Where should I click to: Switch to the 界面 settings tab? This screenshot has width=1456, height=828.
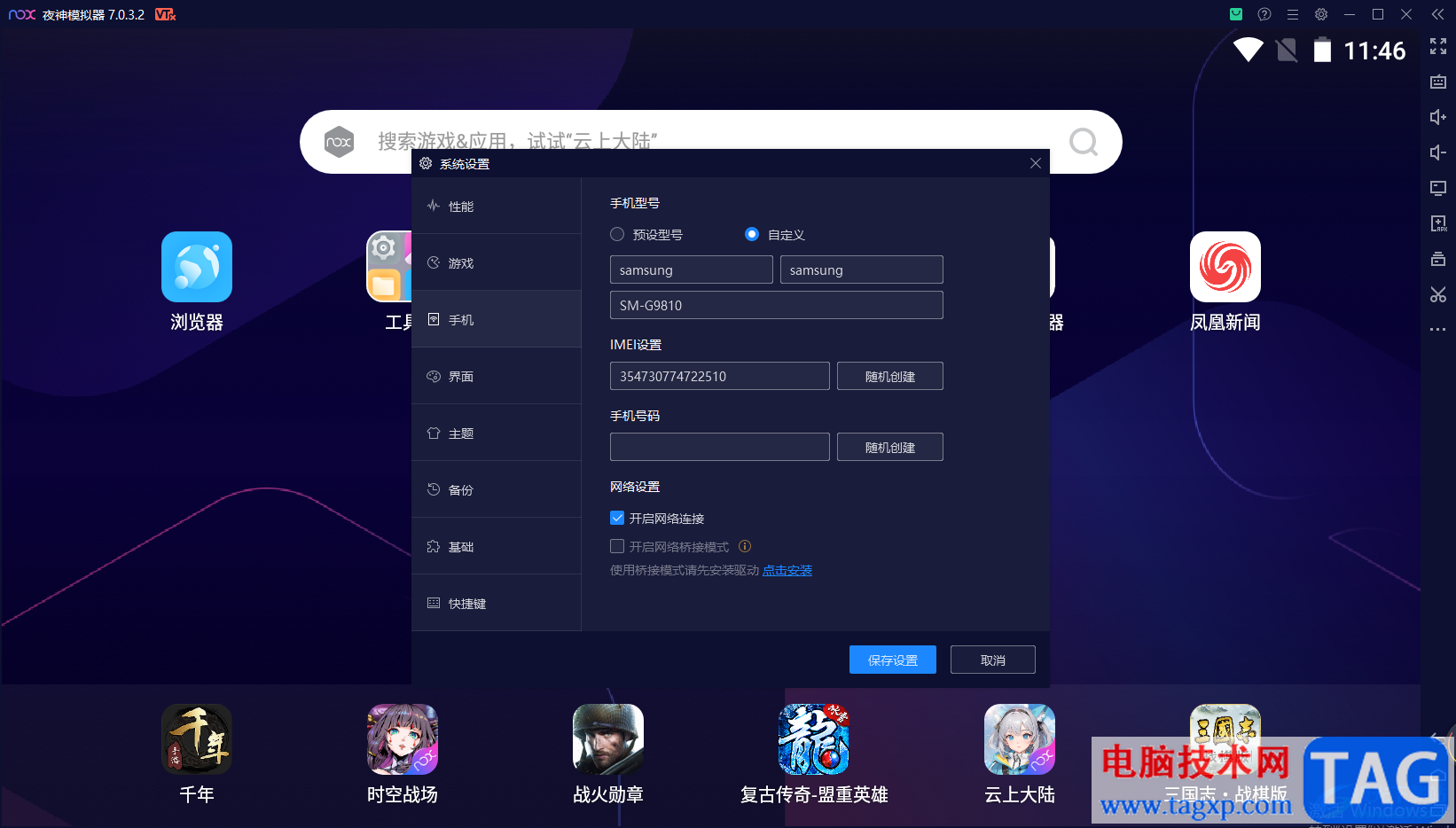coord(497,376)
